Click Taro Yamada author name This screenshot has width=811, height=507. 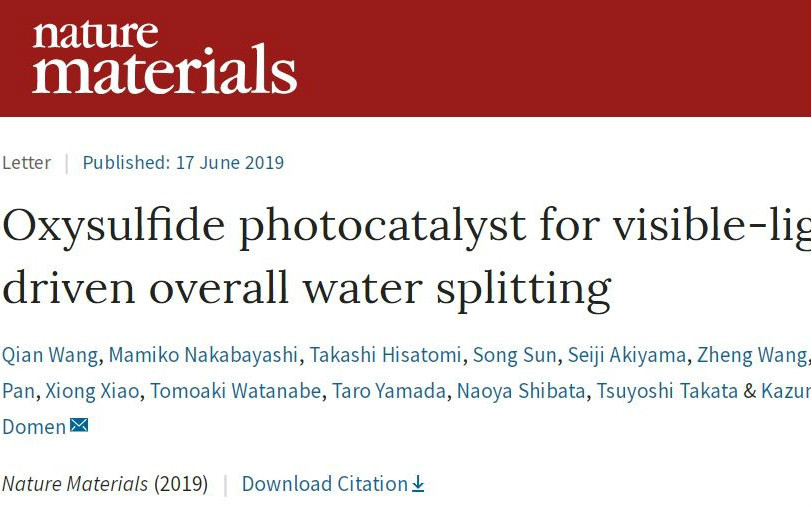[x=389, y=391]
